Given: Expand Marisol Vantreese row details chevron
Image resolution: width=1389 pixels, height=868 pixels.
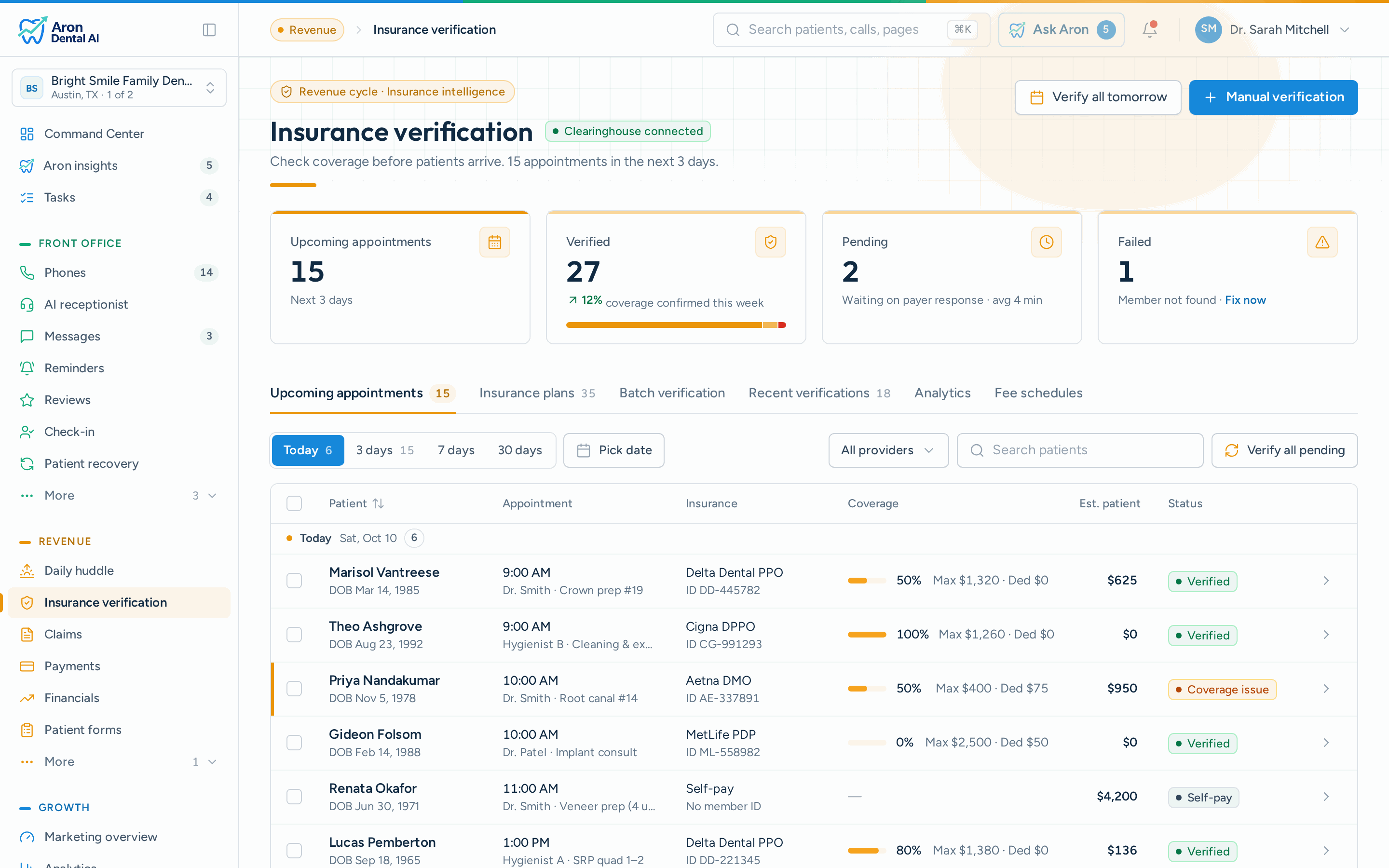Looking at the screenshot, I should click(x=1326, y=581).
